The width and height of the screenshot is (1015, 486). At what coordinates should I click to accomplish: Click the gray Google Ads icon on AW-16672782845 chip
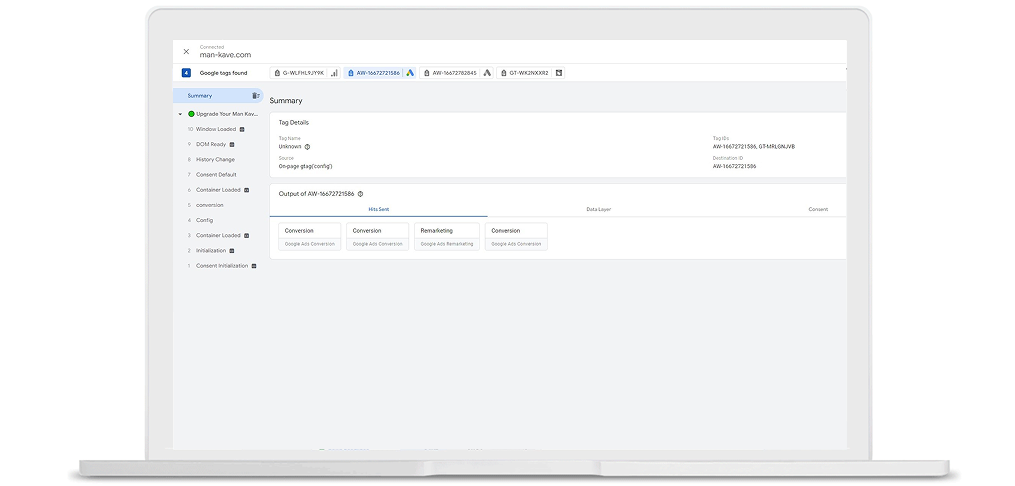pyautogui.click(x=487, y=73)
